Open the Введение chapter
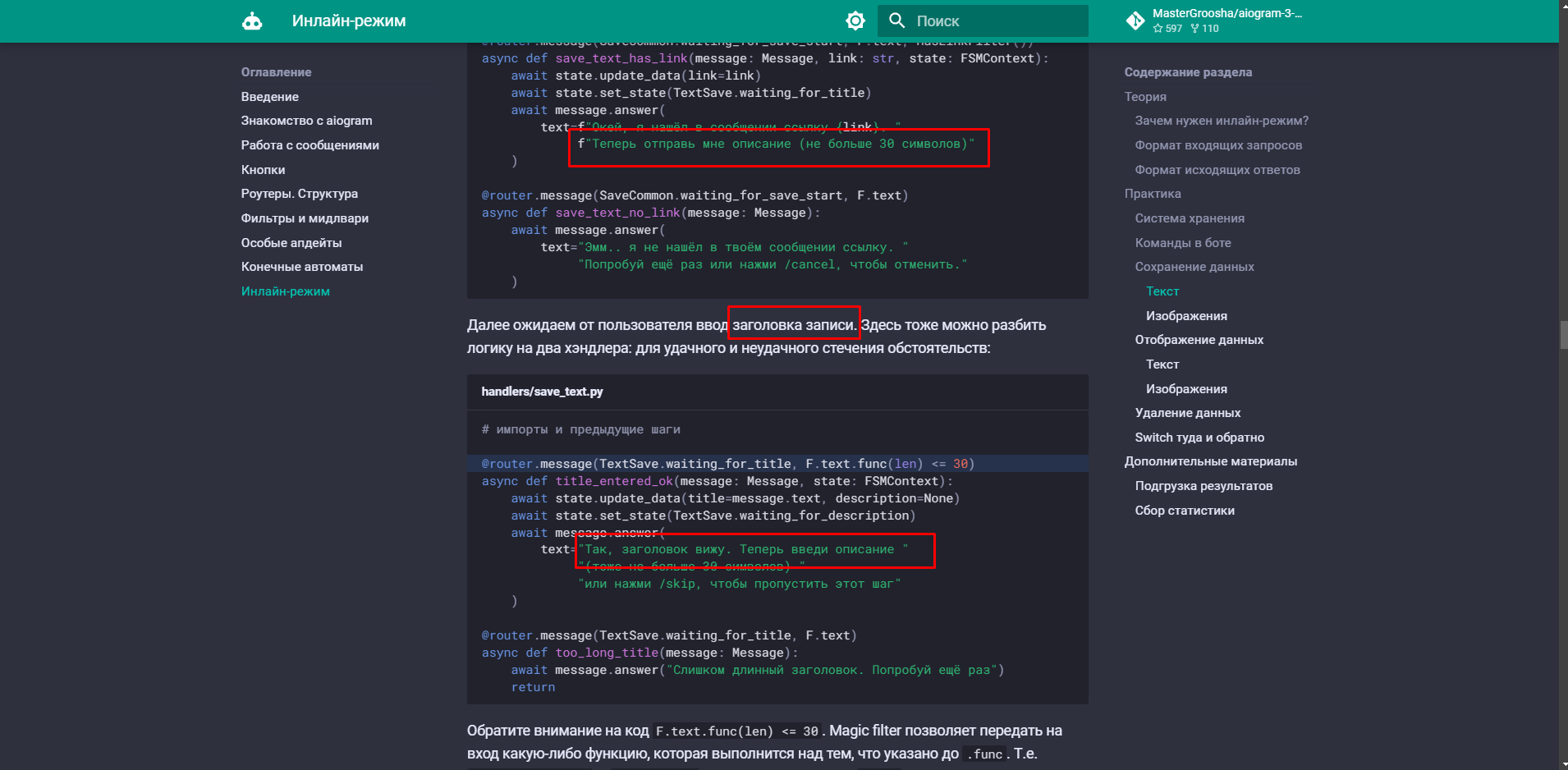Viewport: 1568px width, 770px height. click(x=269, y=97)
